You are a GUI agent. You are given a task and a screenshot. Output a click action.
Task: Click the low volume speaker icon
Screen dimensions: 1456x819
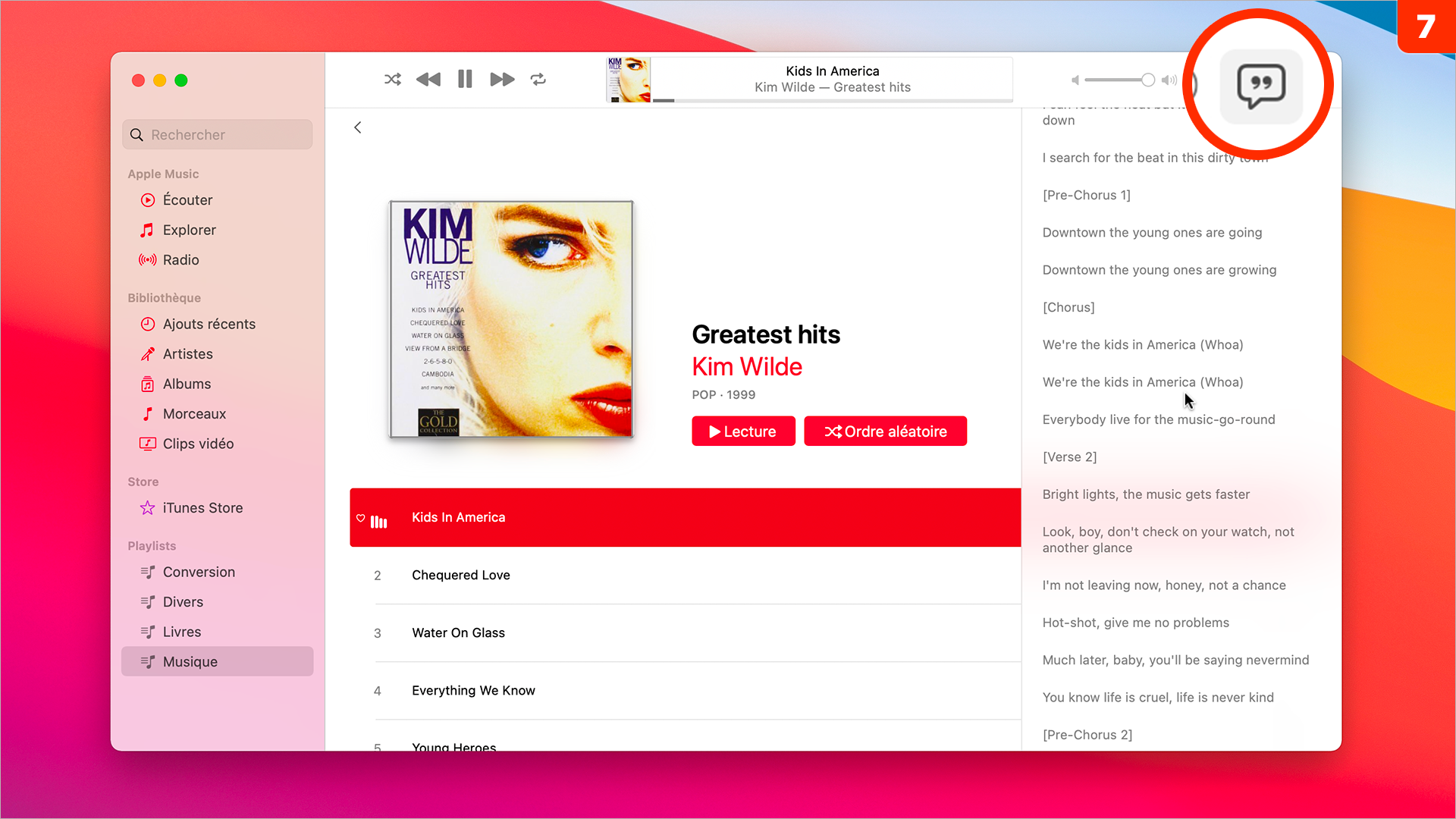(x=1075, y=80)
